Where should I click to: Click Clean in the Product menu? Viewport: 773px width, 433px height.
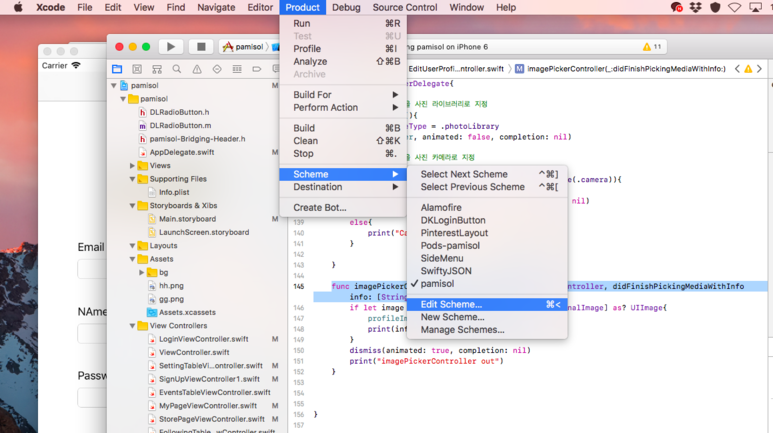click(343, 141)
